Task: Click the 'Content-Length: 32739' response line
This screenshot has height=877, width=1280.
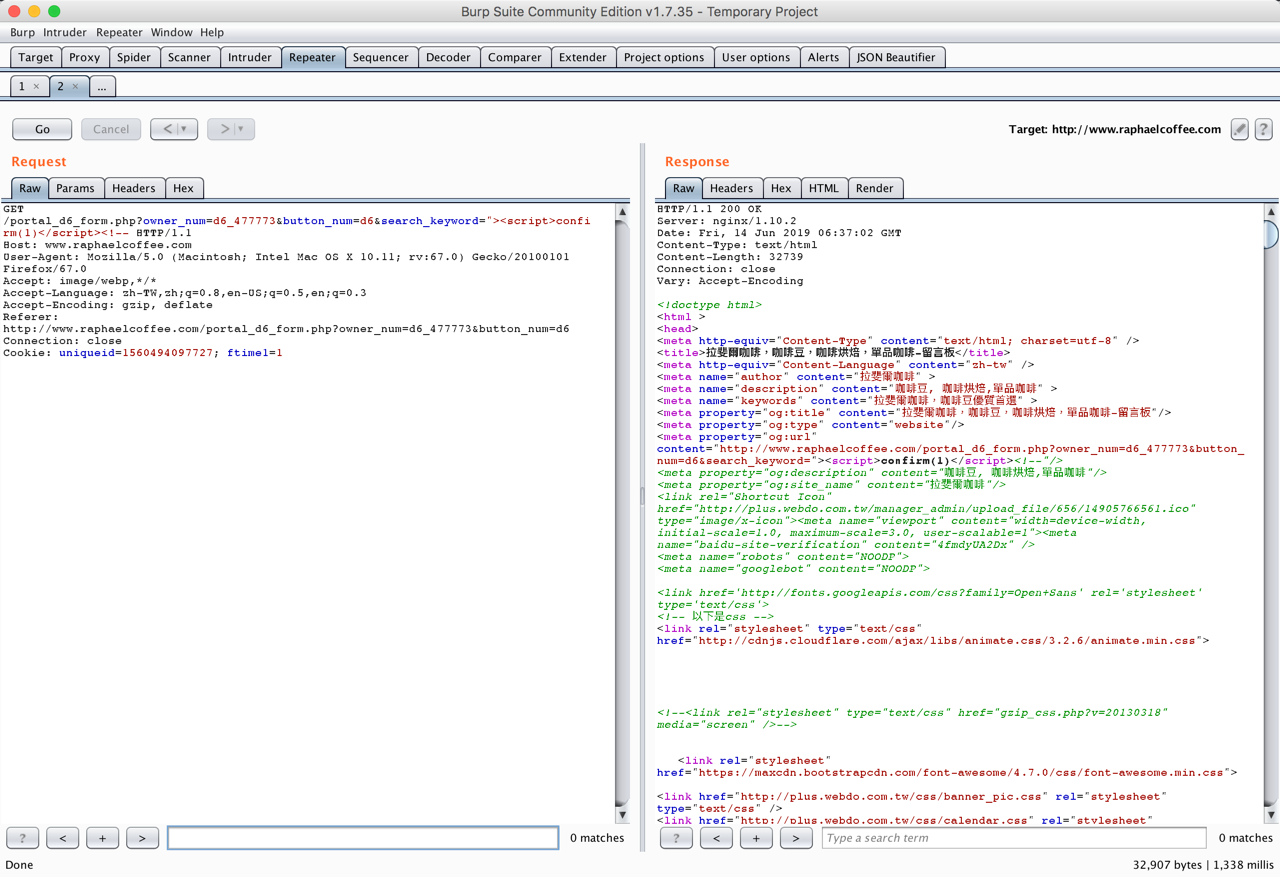Action: pyautogui.click(x=730, y=257)
